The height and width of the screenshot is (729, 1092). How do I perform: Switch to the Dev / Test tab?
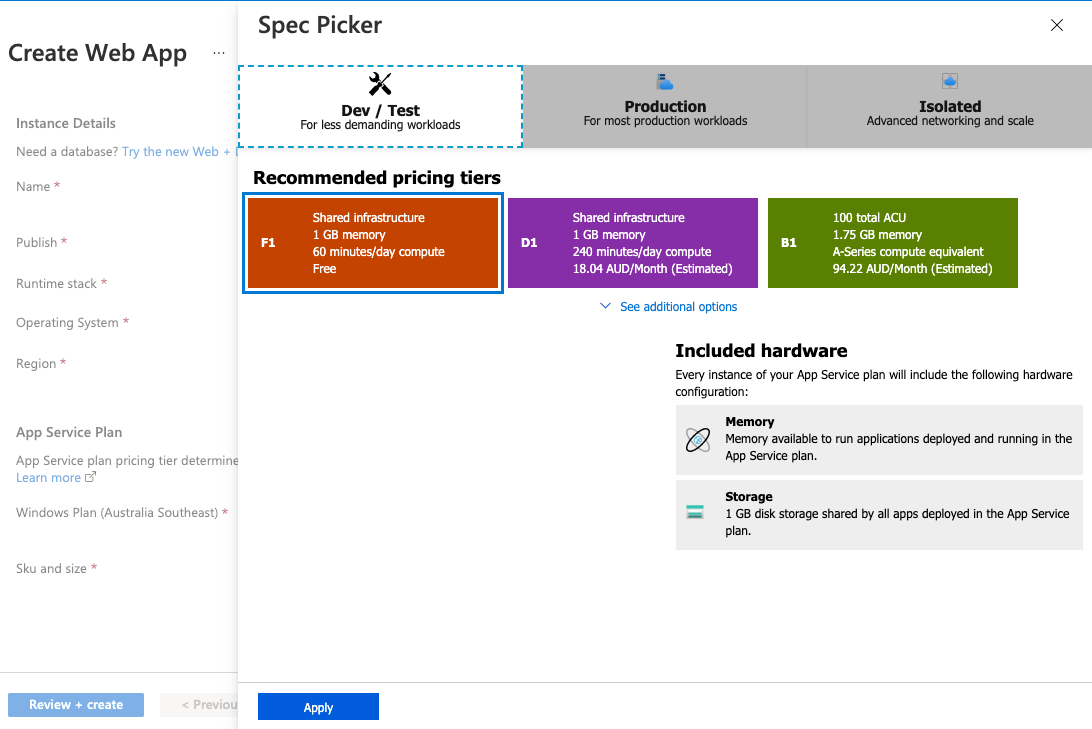(x=380, y=107)
